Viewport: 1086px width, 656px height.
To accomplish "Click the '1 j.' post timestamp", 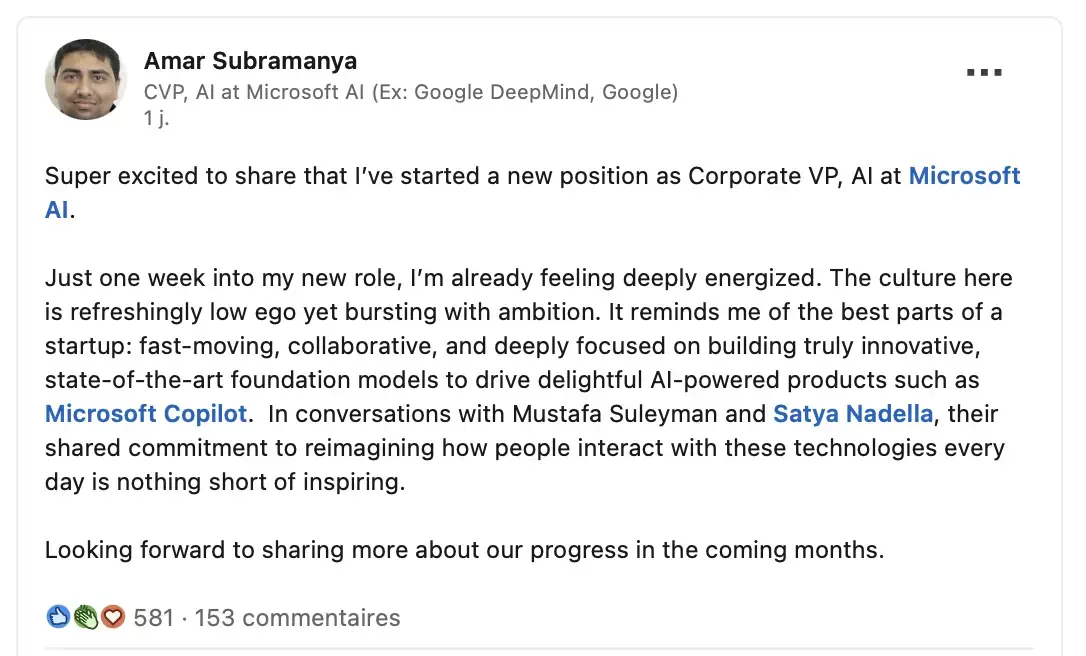I will (157, 117).
